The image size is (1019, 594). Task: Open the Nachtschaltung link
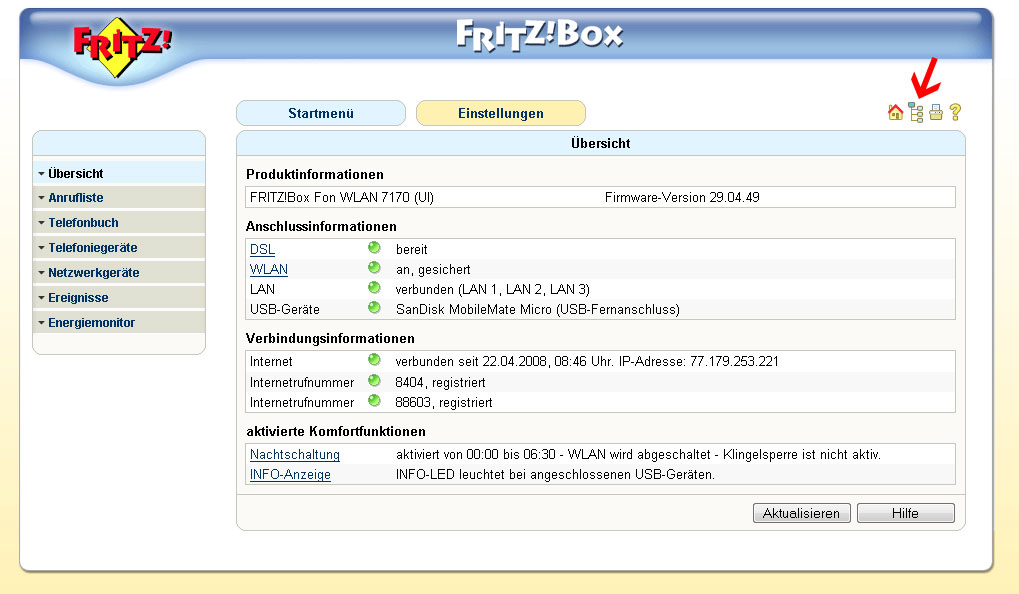coord(295,454)
